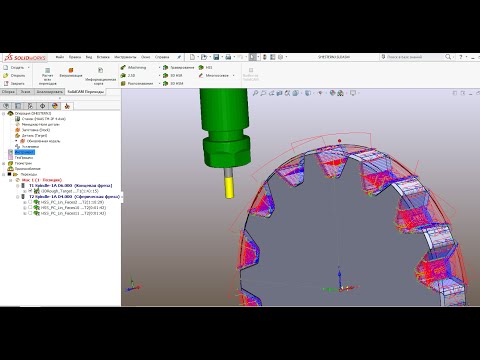Viewport: 480px width, 360px height.
Task: Toggle checkbox of 3DRough_Target operation
Action: point(31,191)
